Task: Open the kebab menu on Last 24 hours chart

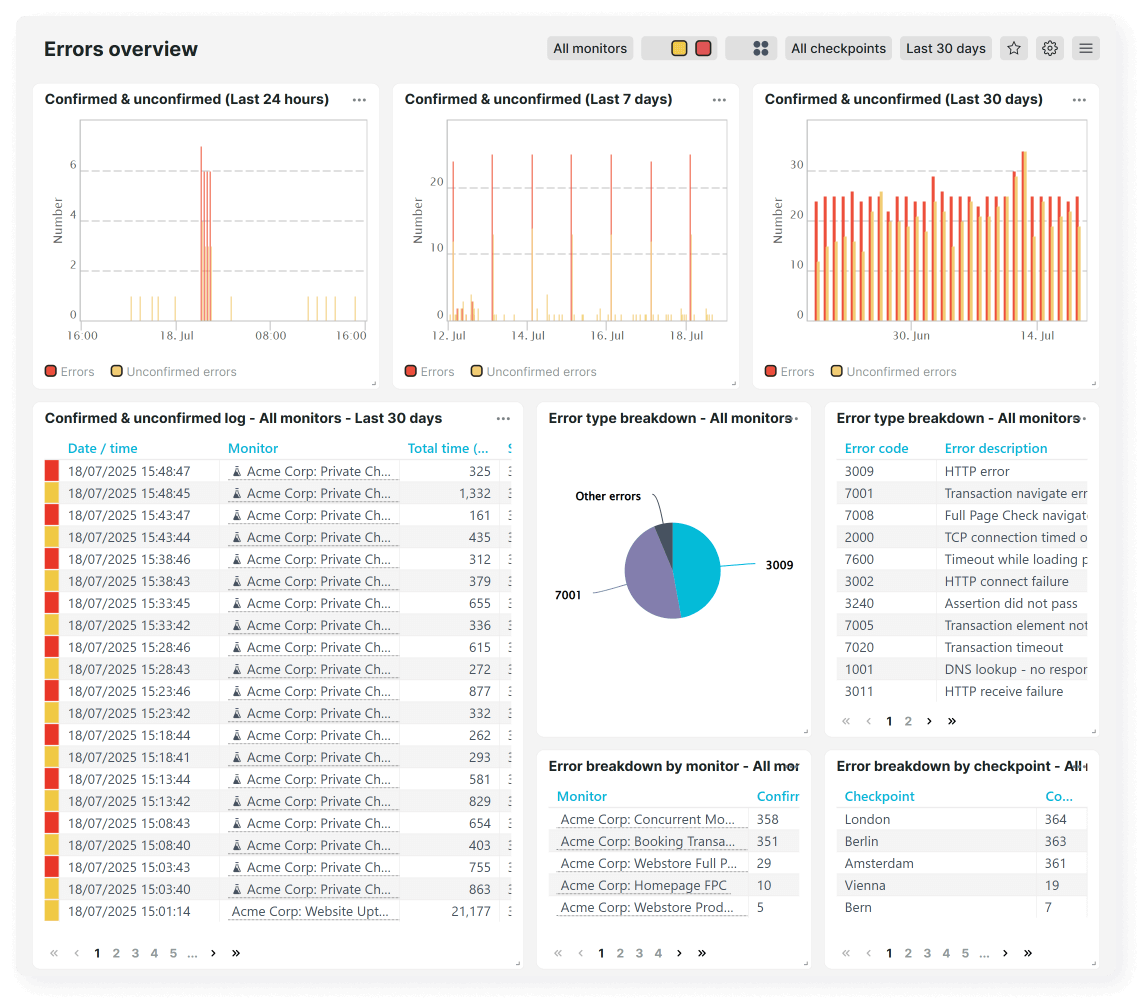Action: pyautogui.click(x=359, y=100)
